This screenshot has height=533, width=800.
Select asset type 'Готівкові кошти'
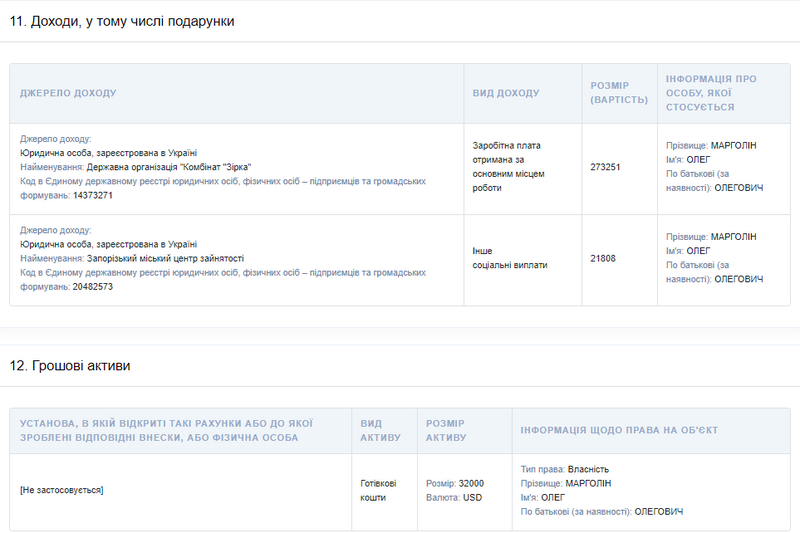(x=378, y=490)
